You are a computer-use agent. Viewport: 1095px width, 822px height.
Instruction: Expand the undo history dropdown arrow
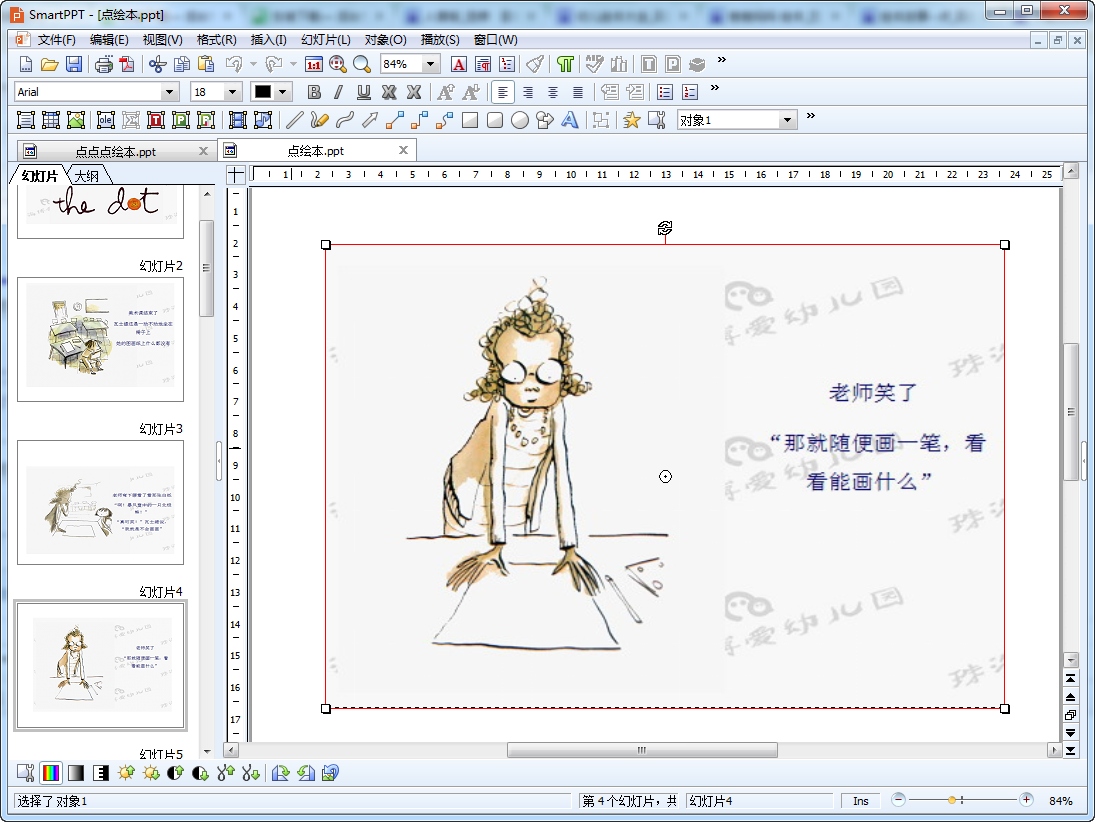pyautogui.click(x=253, y=64)
